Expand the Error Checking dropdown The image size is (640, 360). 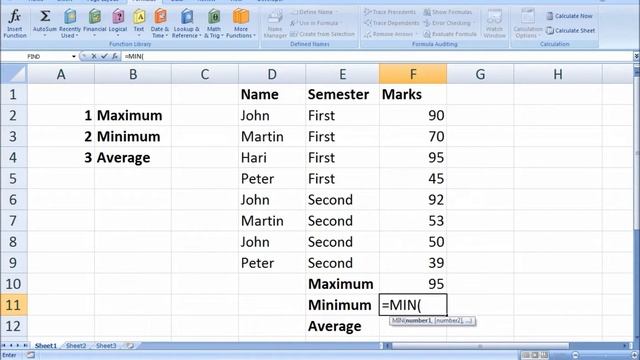[x=474, y=23]
